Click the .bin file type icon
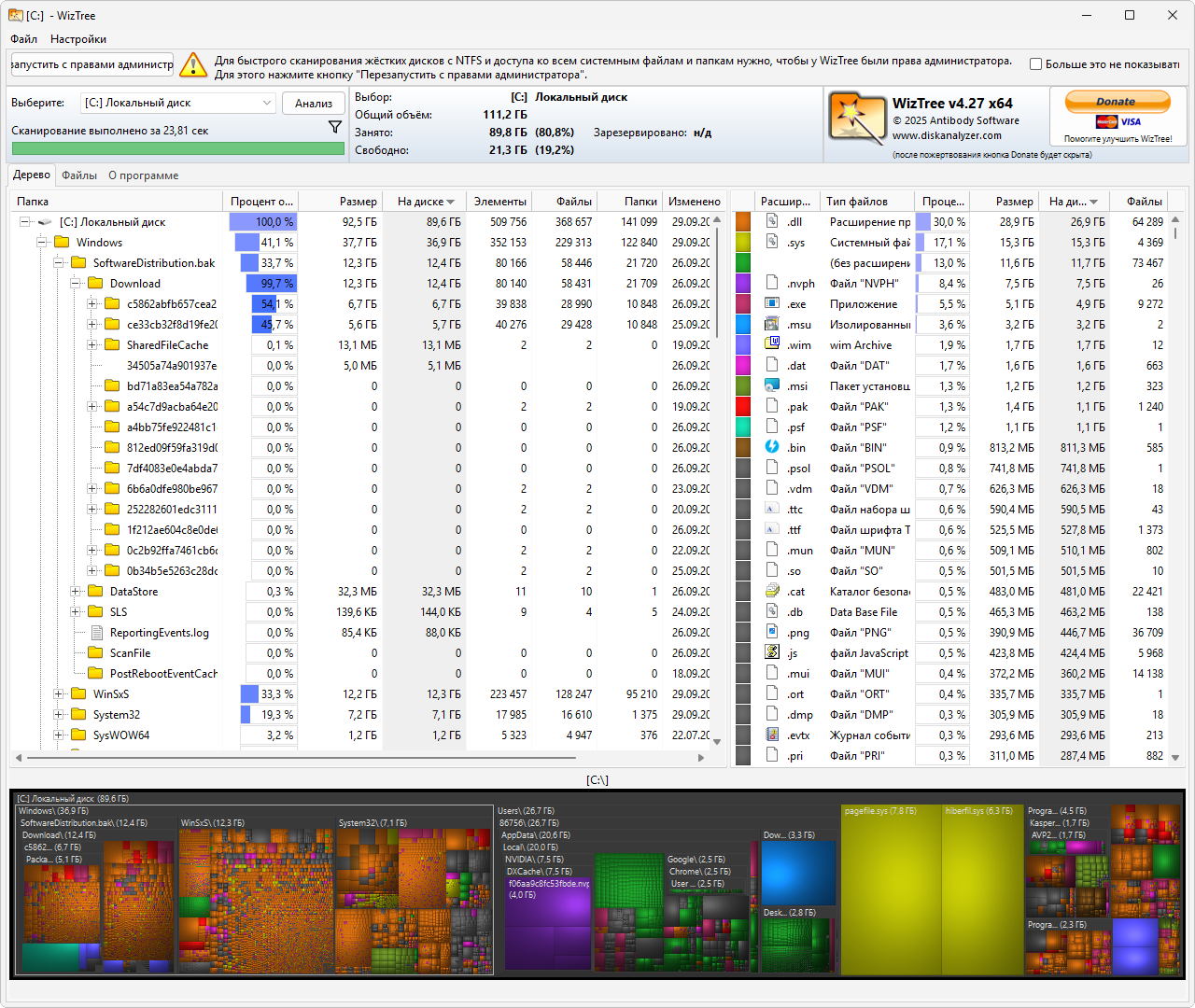The width and height of the screenshot is (1195, 1008). coord(772,447)
